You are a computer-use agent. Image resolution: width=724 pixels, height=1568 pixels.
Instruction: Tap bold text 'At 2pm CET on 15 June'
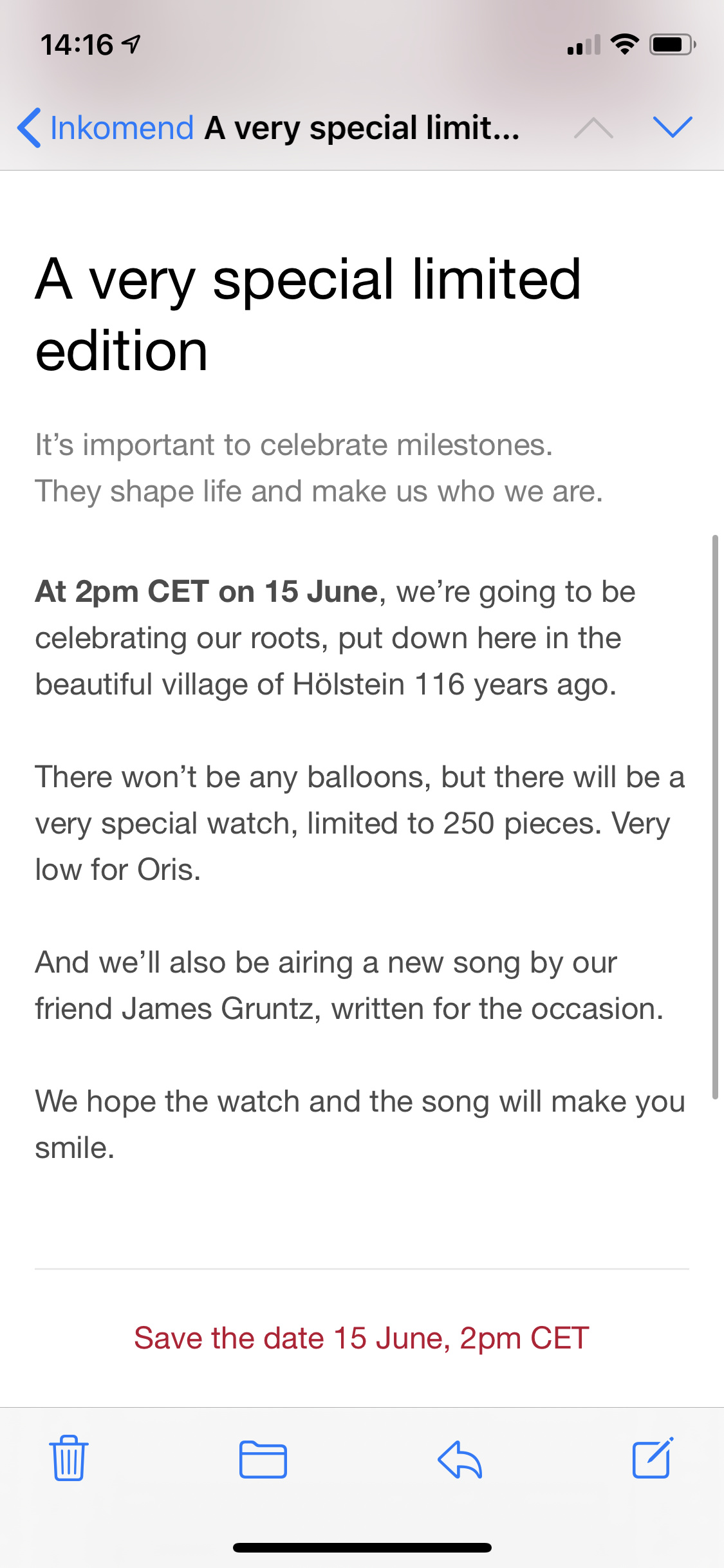[x=206, y=591]
